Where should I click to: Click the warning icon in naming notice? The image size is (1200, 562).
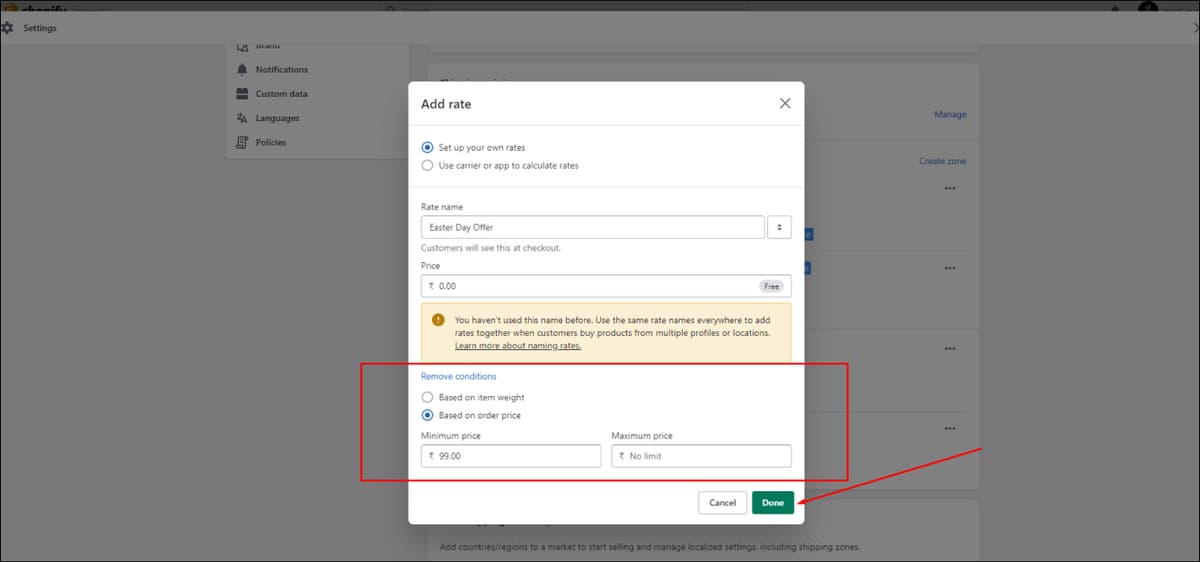pyautogui.click(x=438, y=320)
